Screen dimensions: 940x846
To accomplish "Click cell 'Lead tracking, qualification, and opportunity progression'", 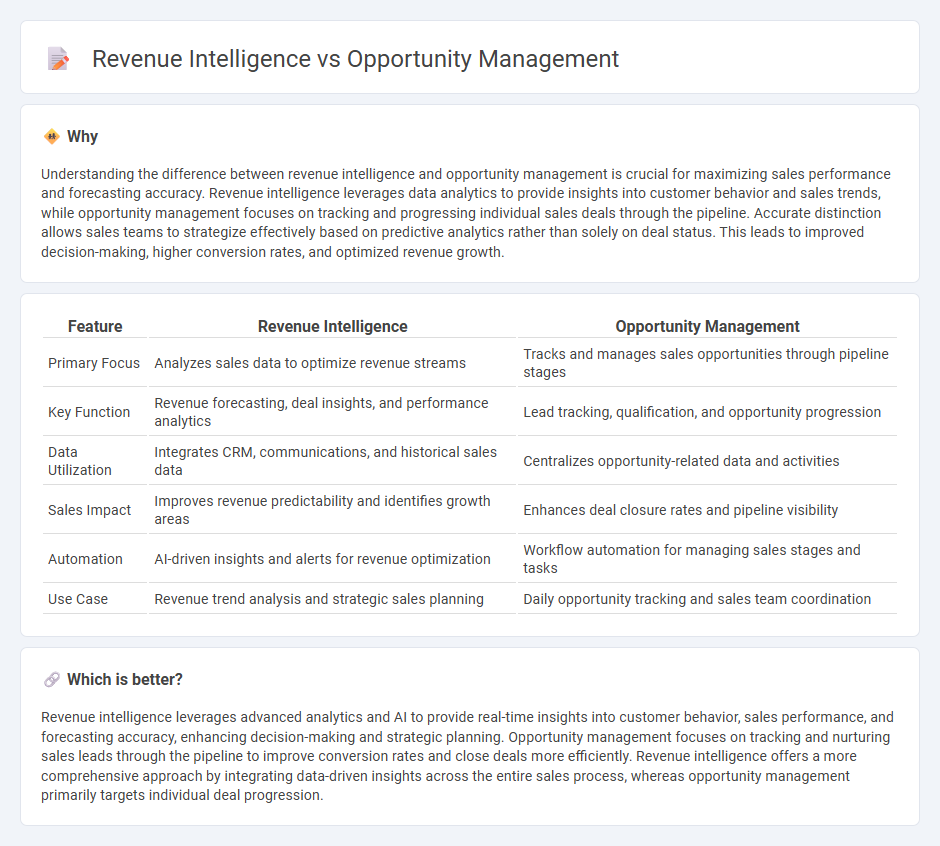I will coord(707,412).
